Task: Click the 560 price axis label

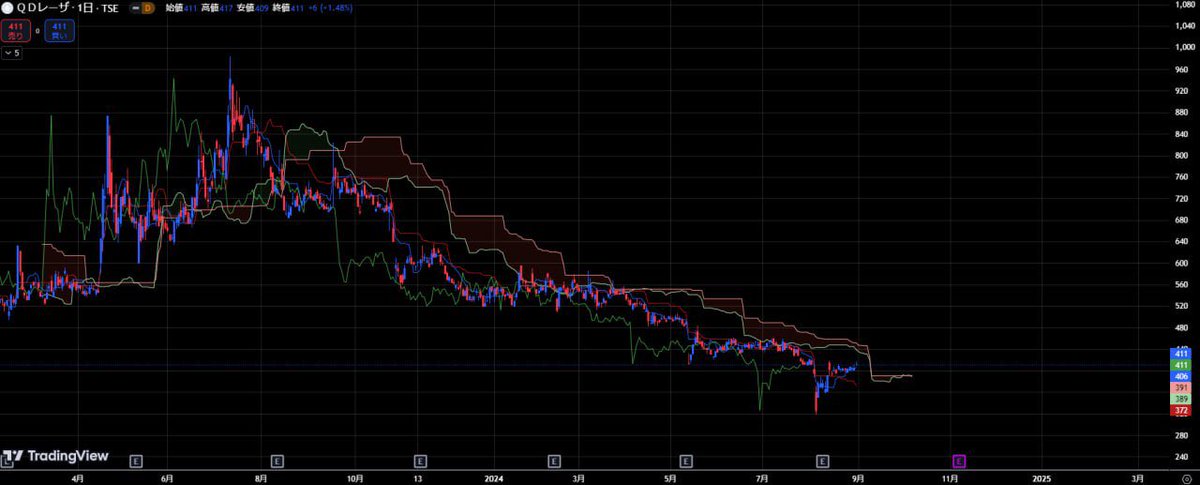Action: (x=1183, y=284)
